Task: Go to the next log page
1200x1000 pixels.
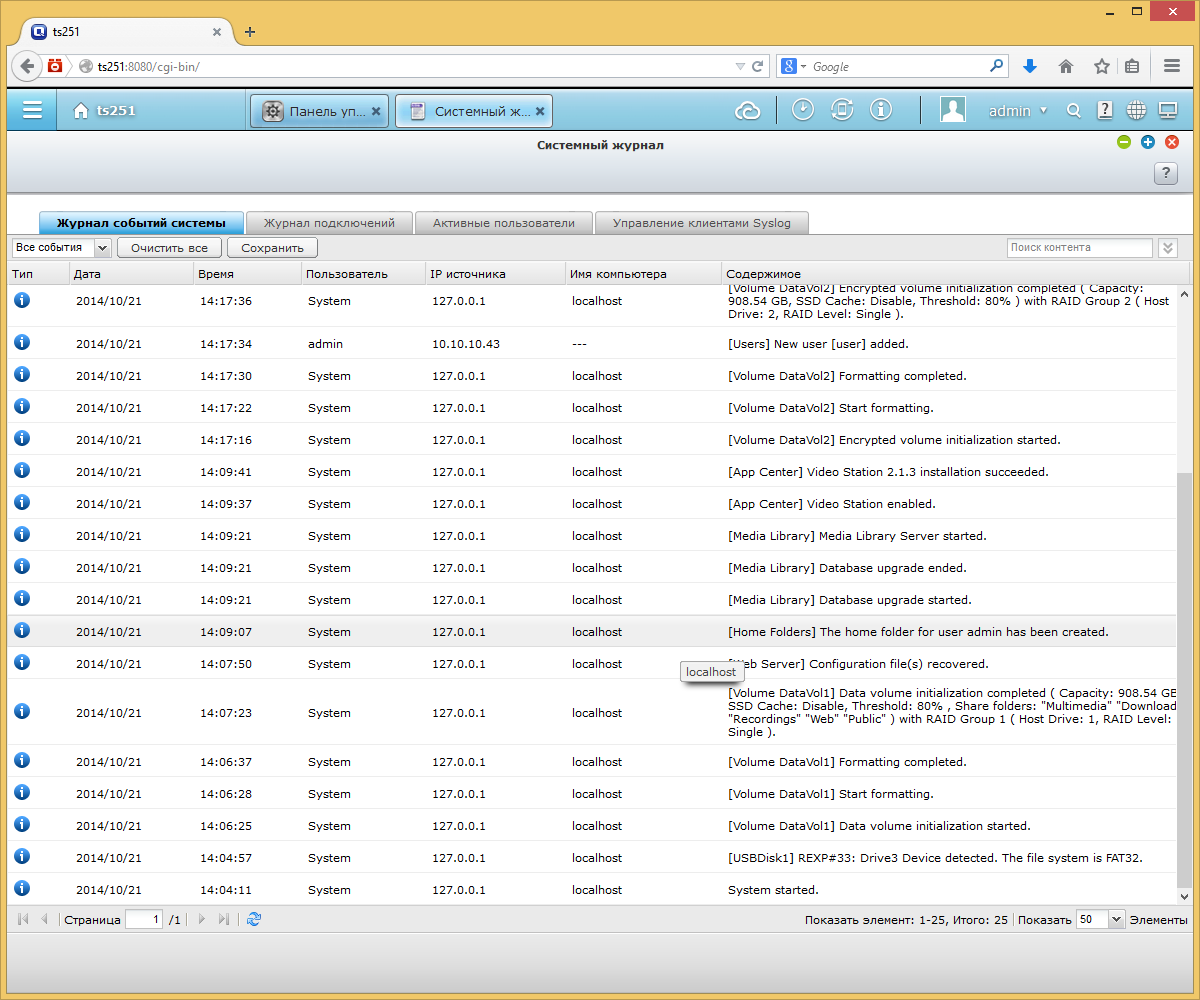Action: (202, 919)
